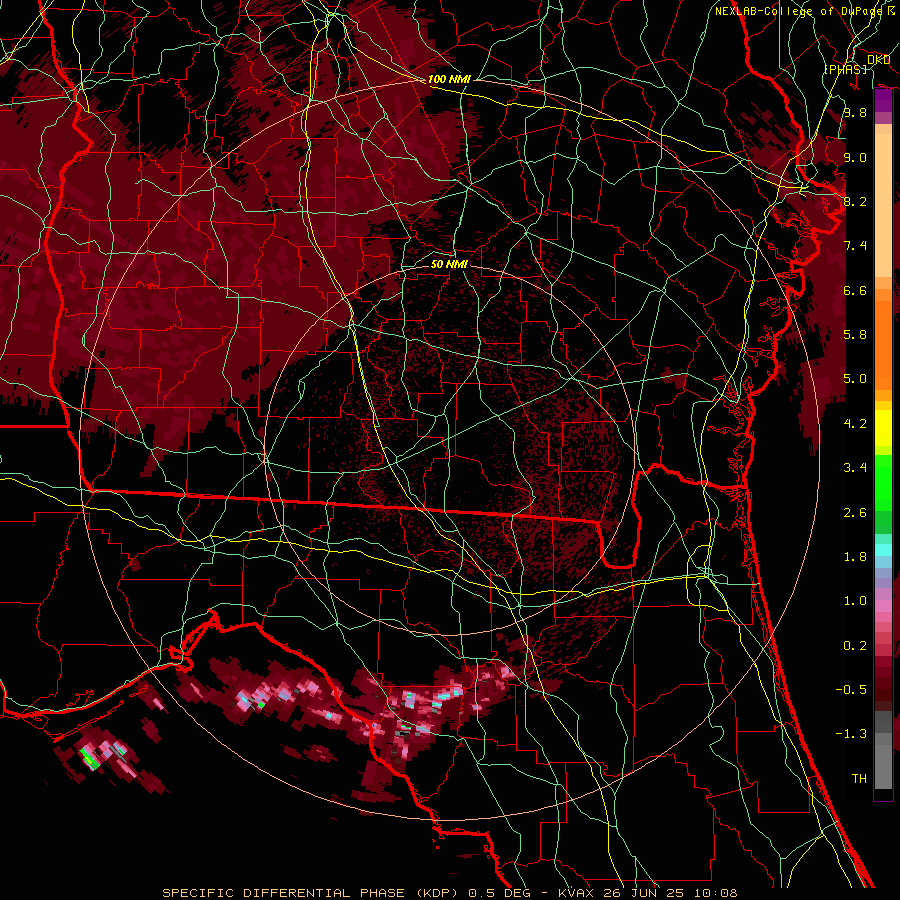
Task: Click the 7.4 scale label
Action: [x=855, y=246]
